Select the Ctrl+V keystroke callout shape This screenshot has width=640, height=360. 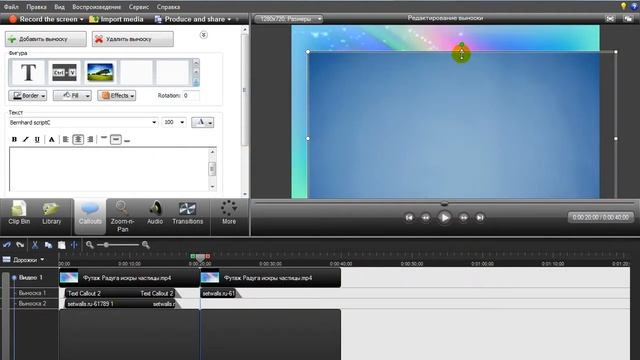point(64,73)
